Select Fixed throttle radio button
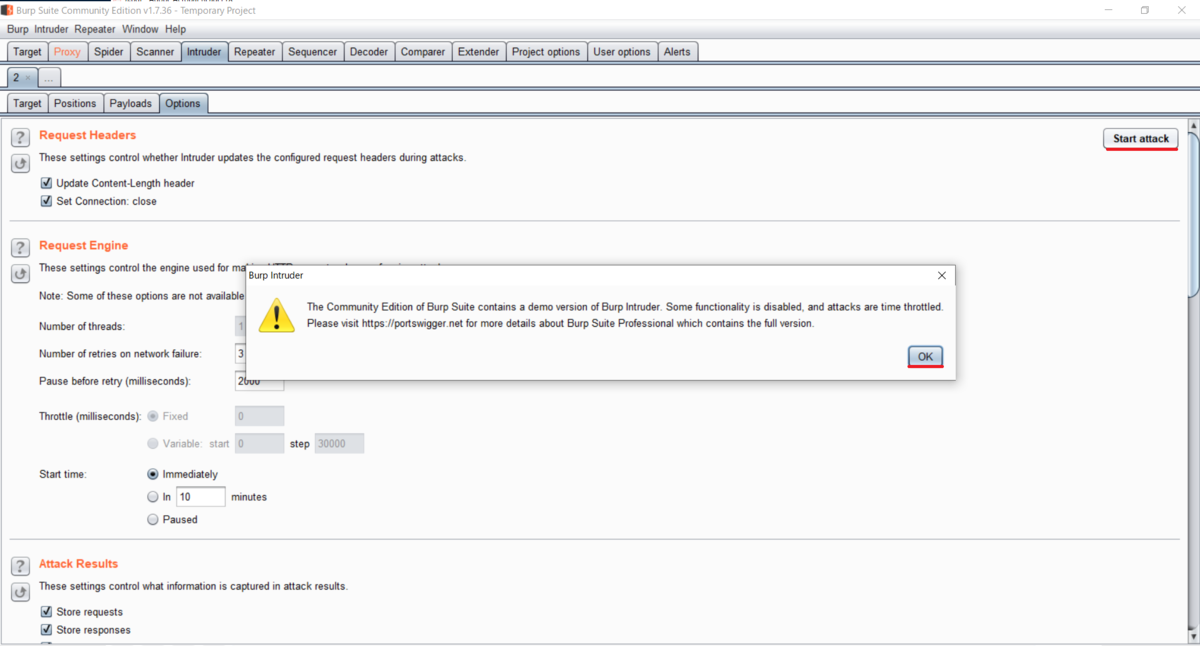This screenshot has height=646, width=1200. (x=153, y=416)
